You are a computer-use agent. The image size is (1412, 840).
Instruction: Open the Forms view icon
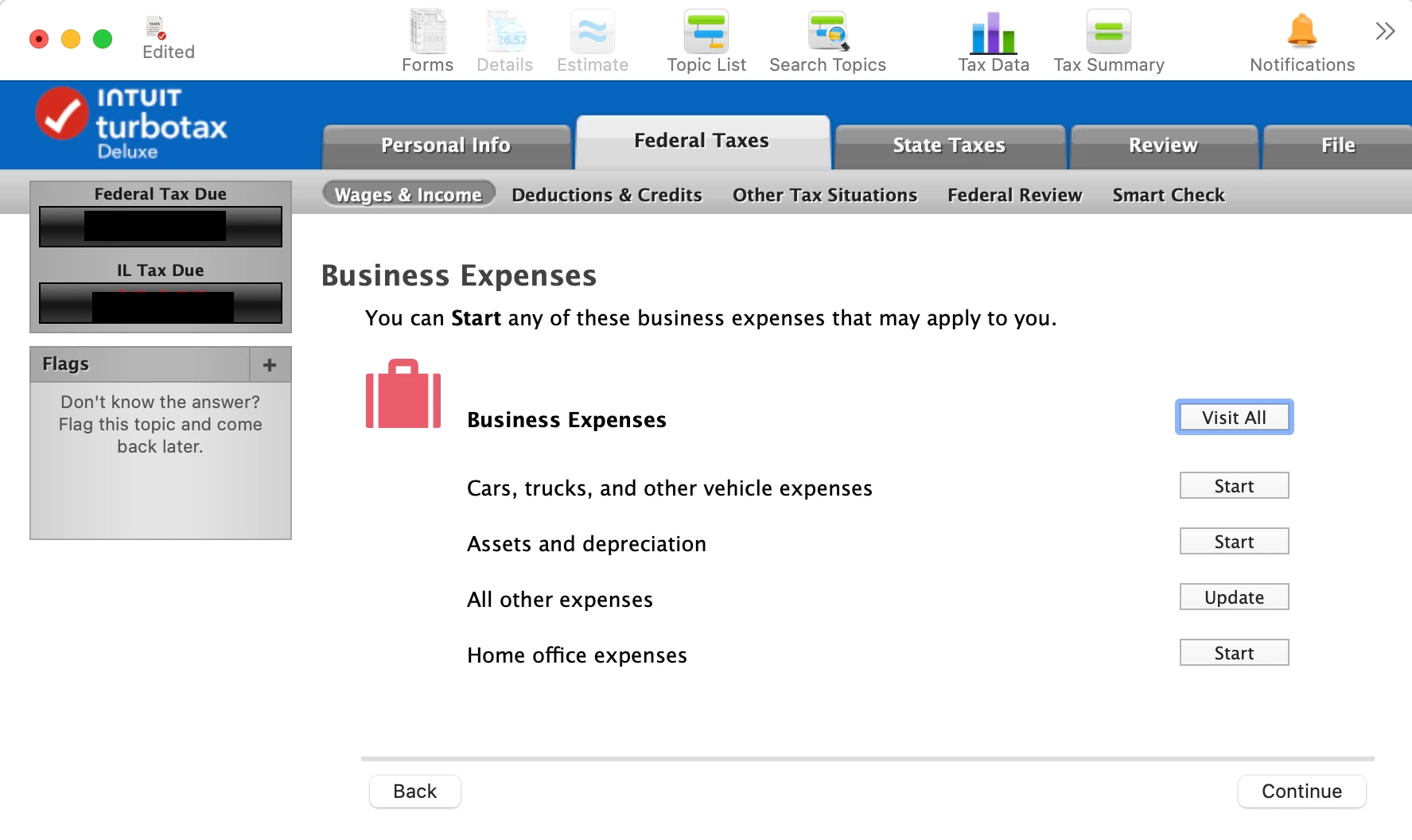[428, 32]
